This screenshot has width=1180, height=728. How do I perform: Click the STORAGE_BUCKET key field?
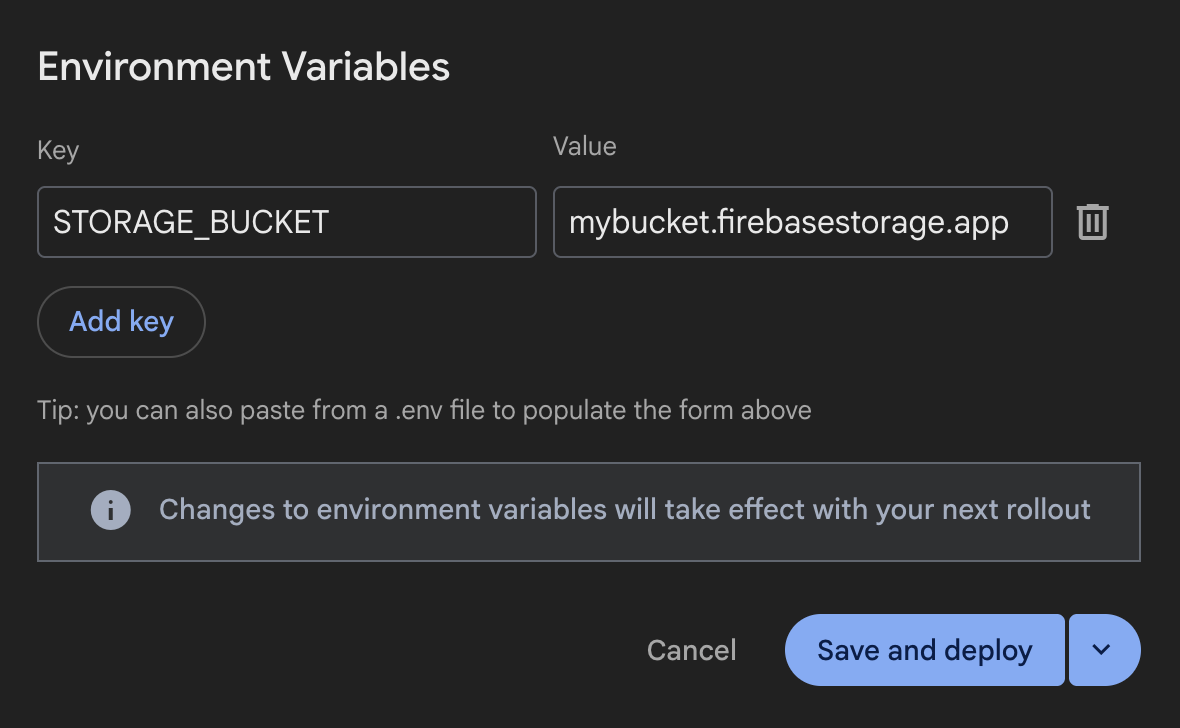(x=286, y=222)
